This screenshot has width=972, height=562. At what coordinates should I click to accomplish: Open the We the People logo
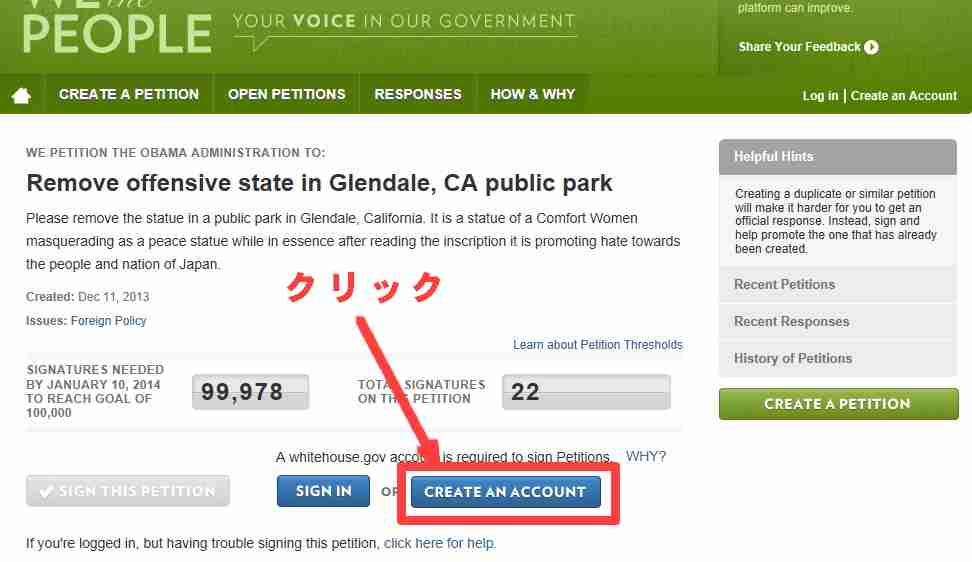117,28
